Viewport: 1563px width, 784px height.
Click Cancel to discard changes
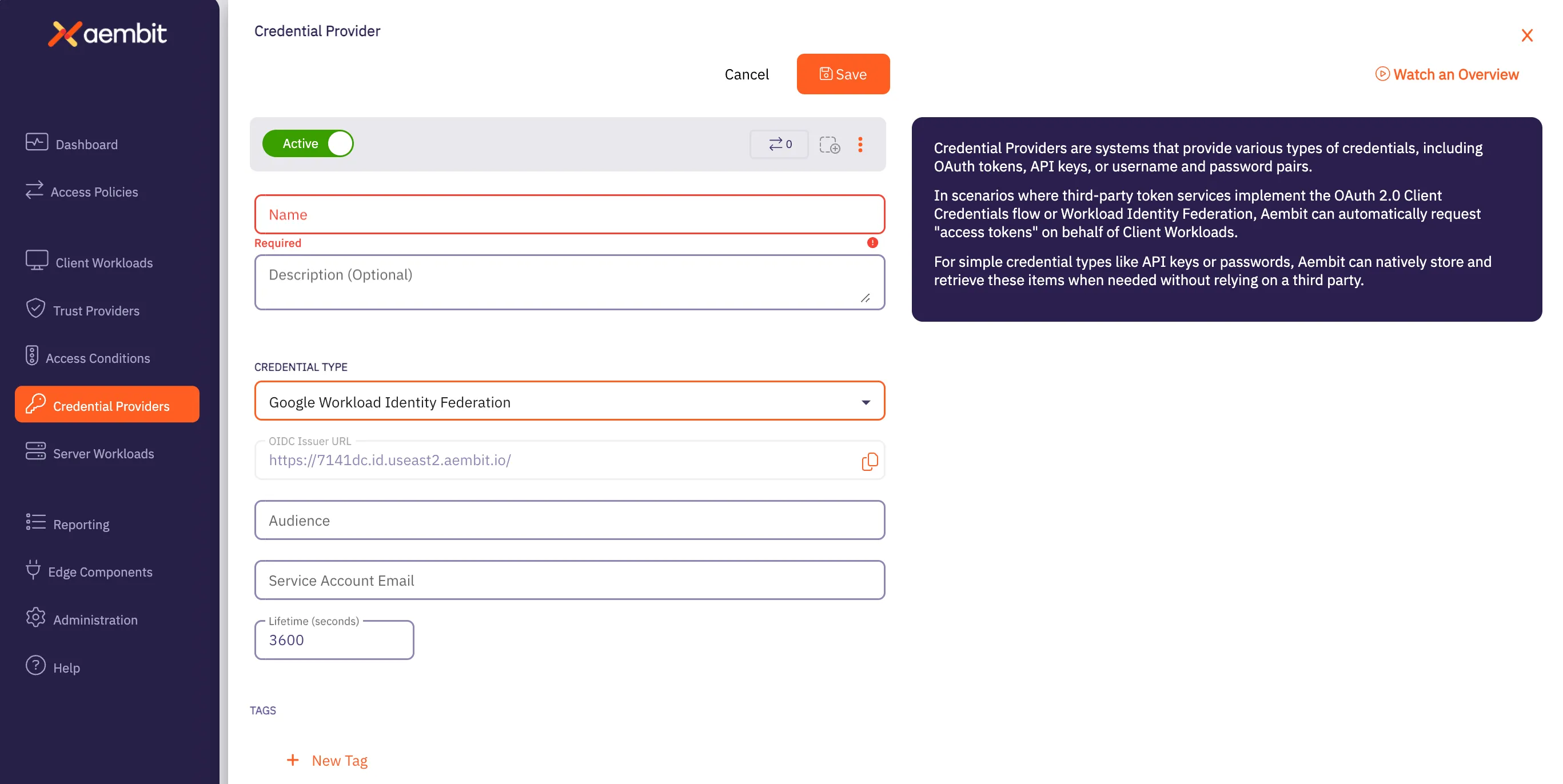click(747, 74)
